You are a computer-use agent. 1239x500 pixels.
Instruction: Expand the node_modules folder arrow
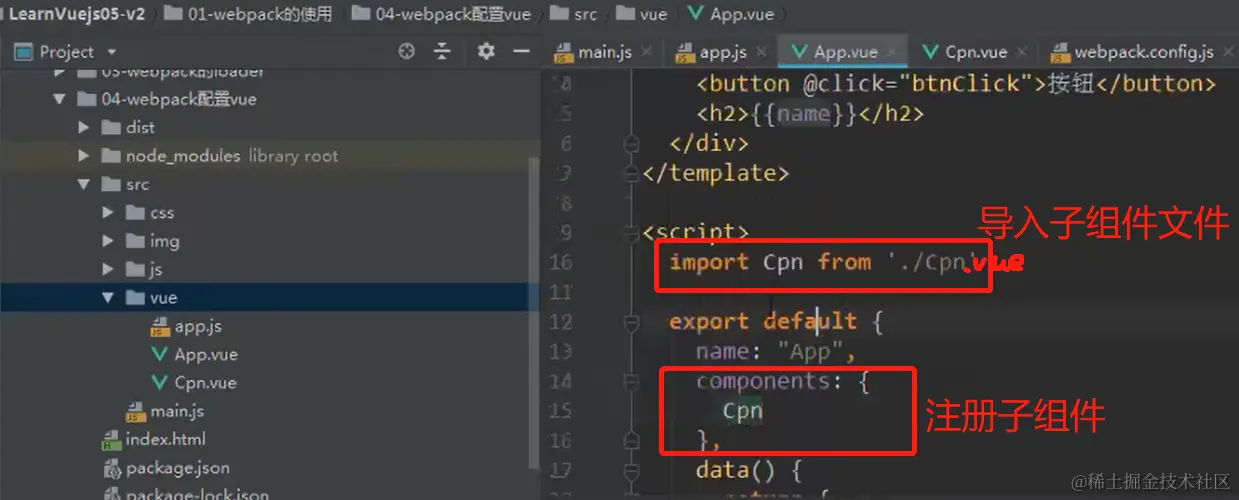(84, 156)
